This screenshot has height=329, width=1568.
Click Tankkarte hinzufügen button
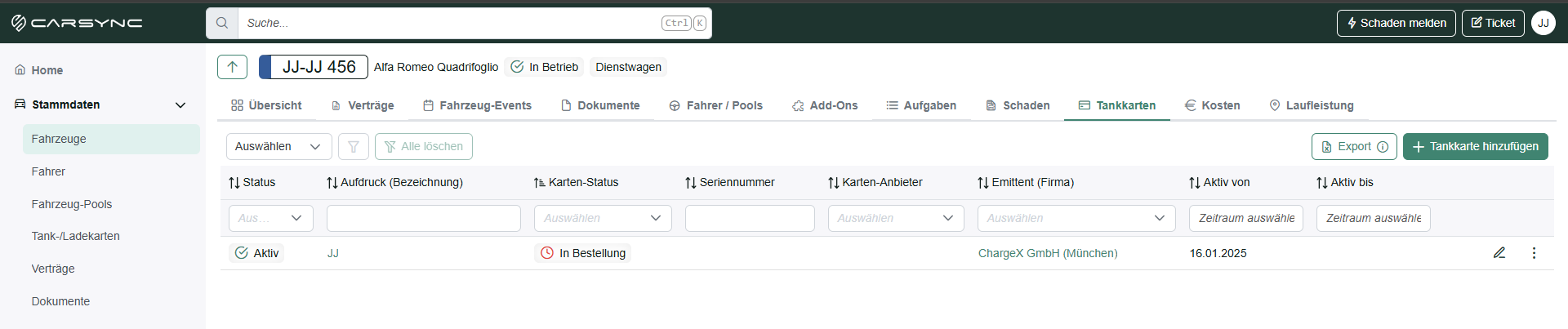pos(1475,146)
